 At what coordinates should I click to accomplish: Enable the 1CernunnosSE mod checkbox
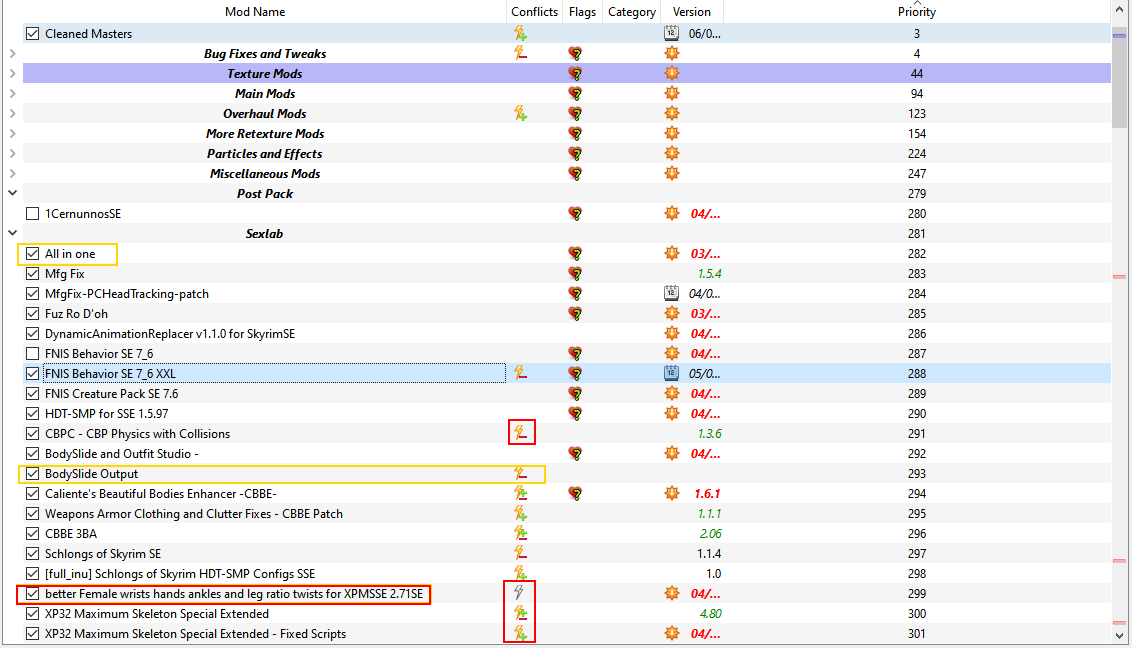click(x=32, y=214)
